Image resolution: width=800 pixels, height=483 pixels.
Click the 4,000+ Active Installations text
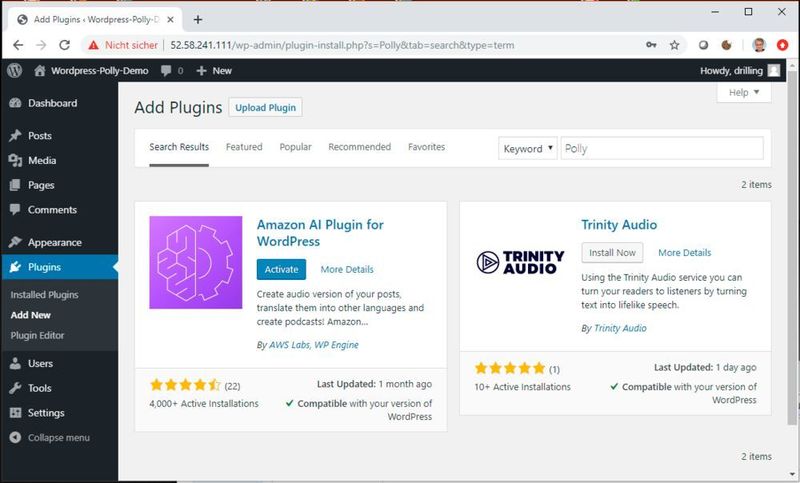coord(204,403)
